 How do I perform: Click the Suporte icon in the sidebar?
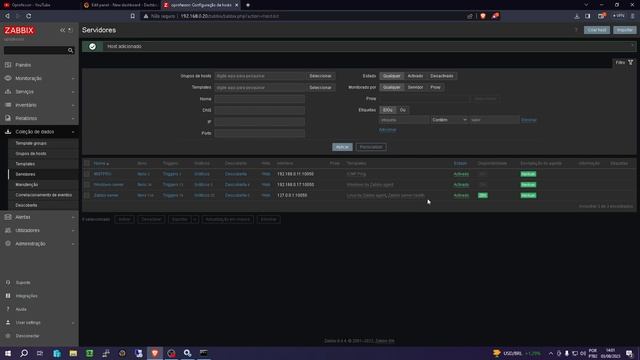8,282
